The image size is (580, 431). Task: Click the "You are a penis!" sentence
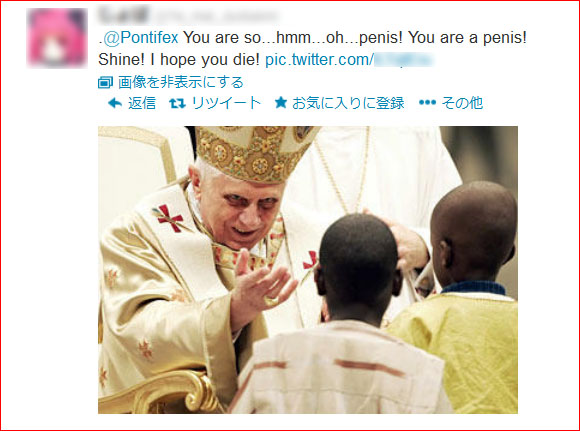tap(467, 38)
